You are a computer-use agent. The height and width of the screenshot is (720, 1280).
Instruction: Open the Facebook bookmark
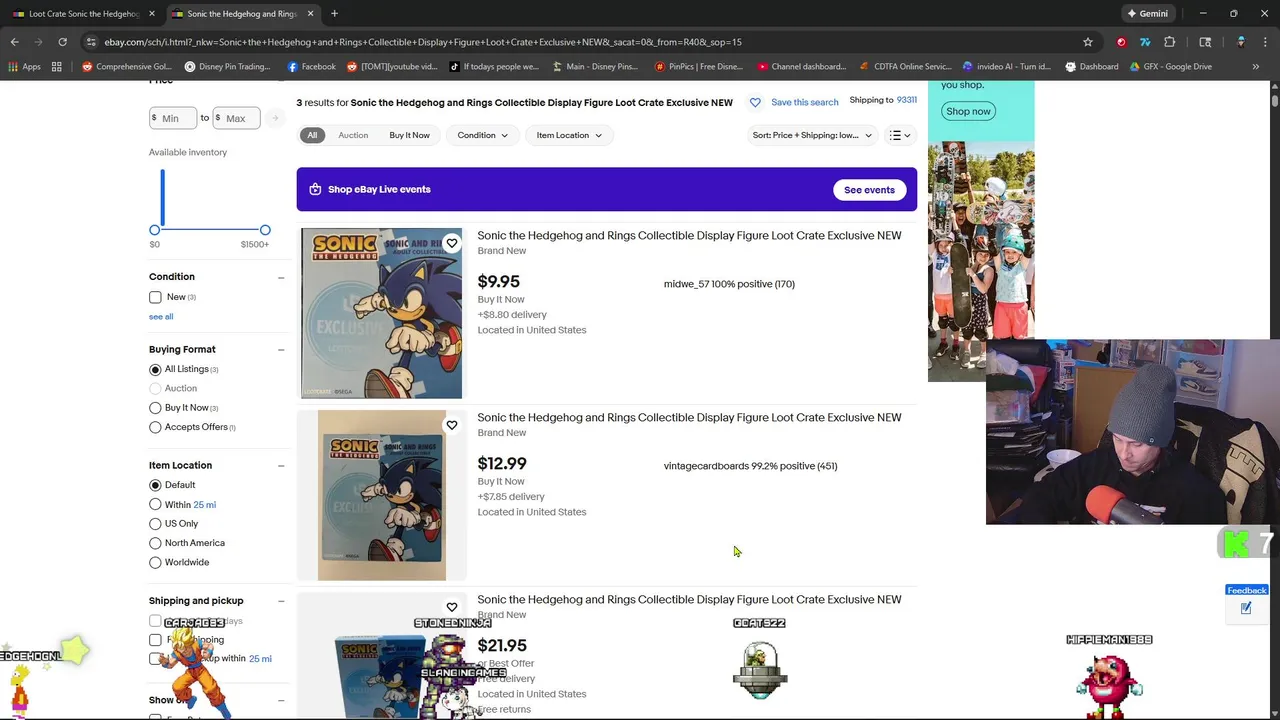(x=311, y=67)
